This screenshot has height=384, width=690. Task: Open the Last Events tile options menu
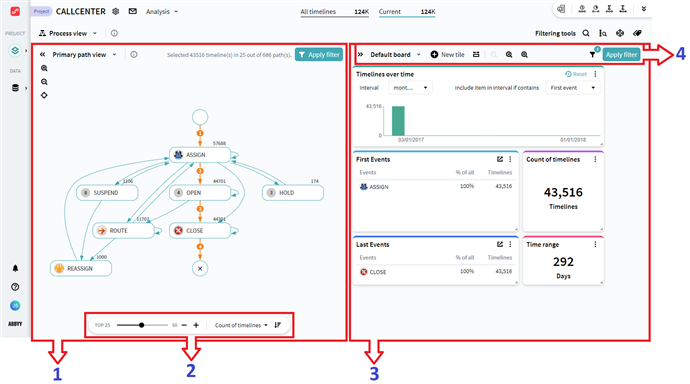click(510, 244)
